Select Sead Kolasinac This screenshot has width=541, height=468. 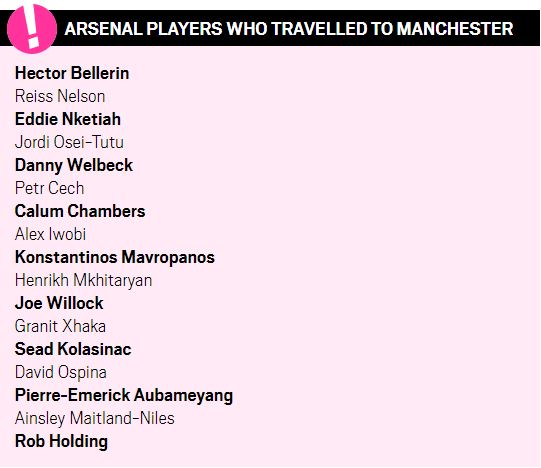(x=73, y=349)
